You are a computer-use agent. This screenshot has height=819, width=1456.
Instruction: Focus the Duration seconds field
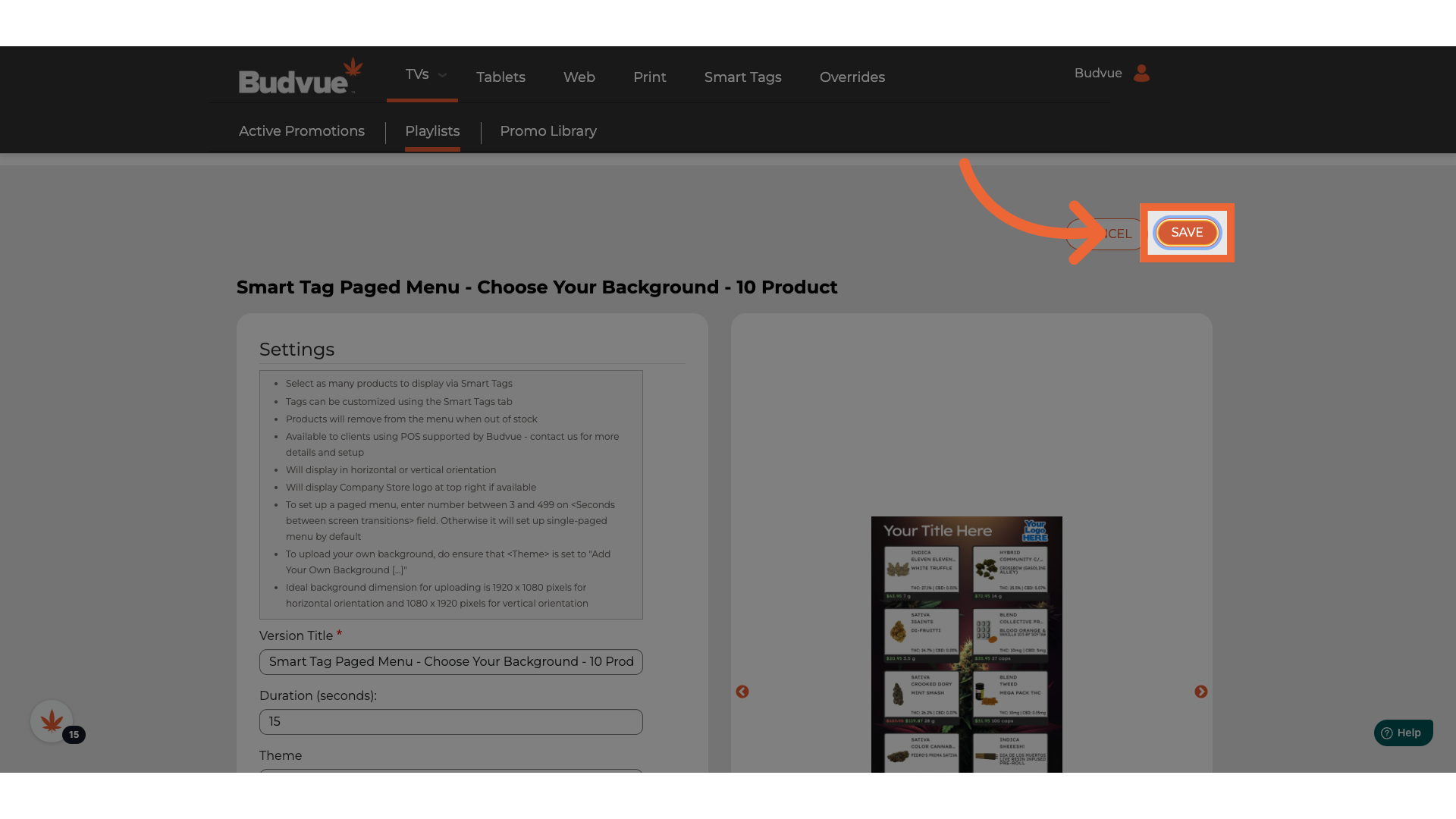coord(450,722)
